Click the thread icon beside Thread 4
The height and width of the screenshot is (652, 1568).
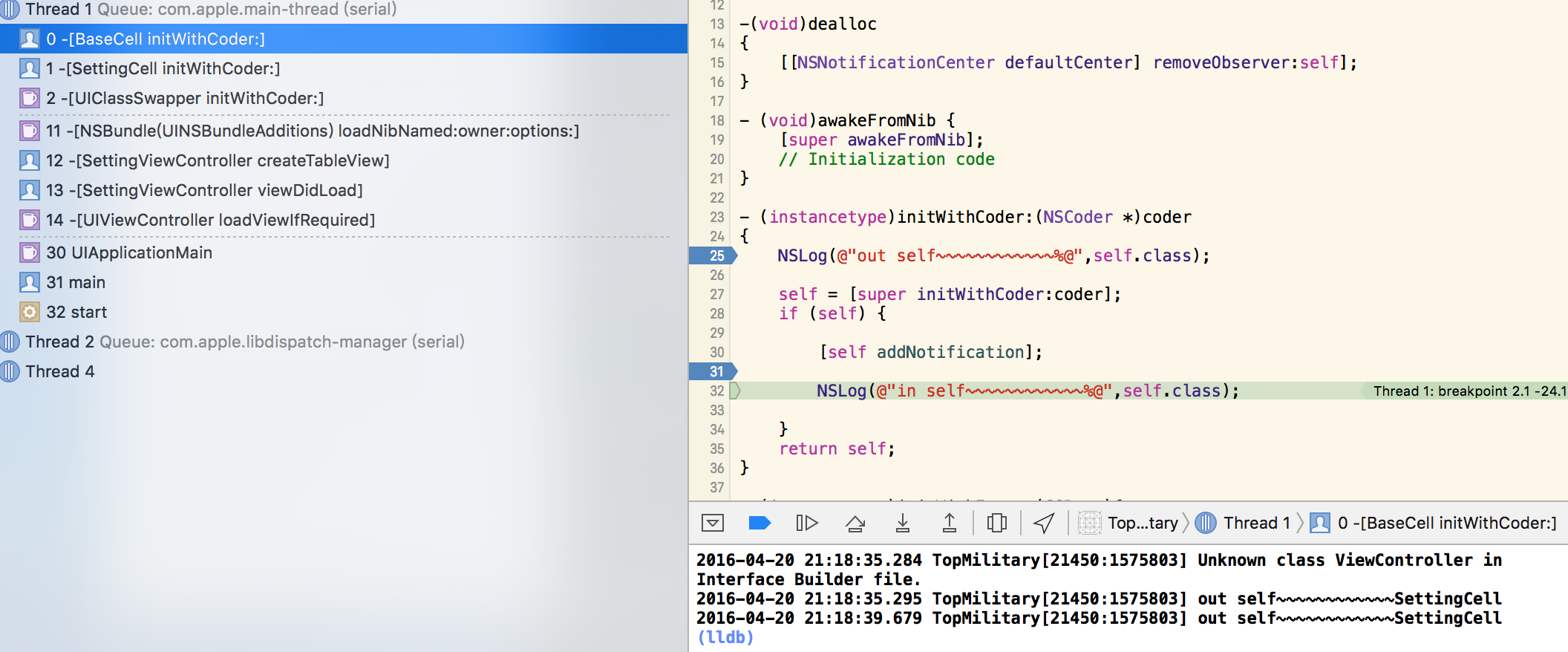(10, 371)
